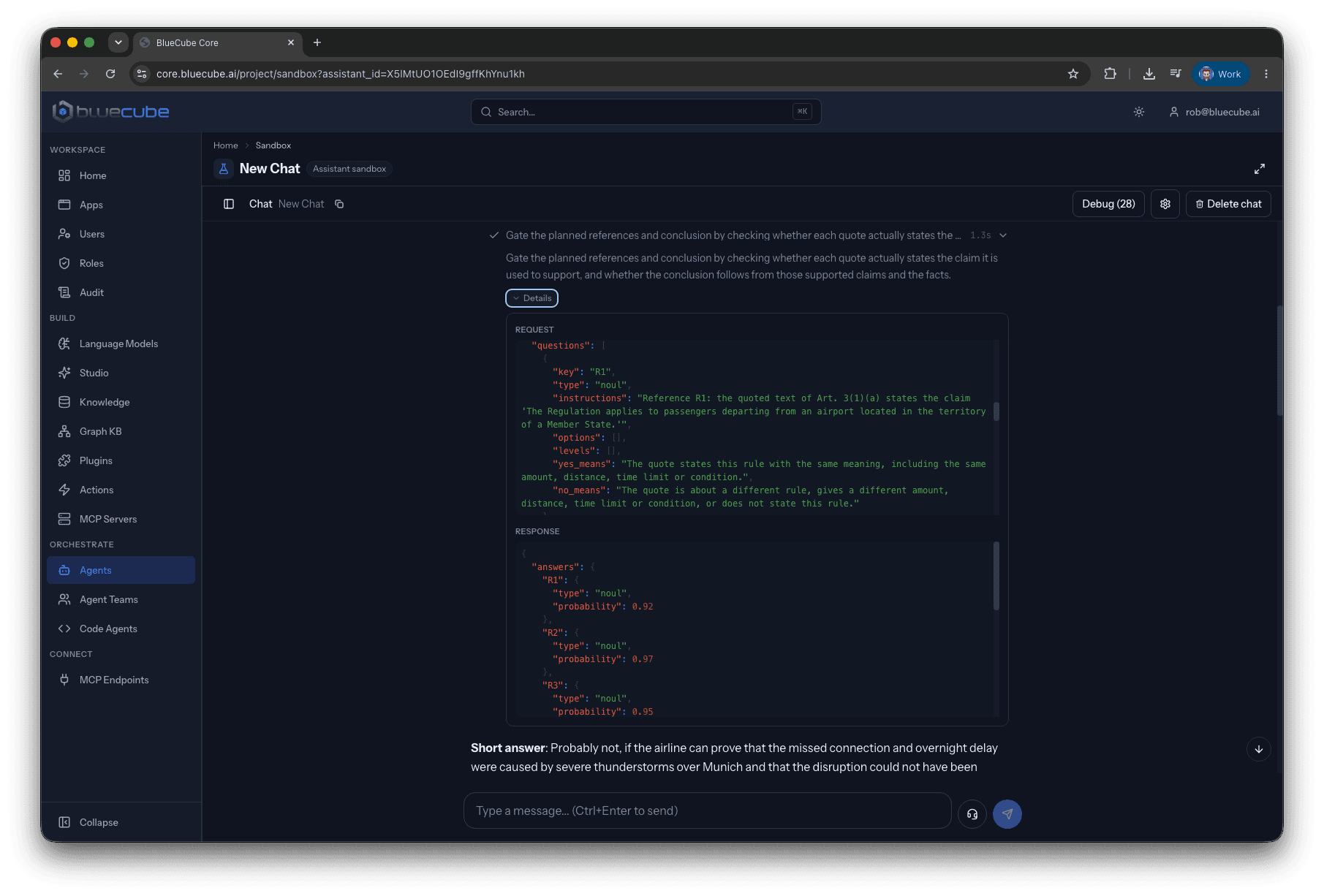1324x896 pixels.
Task: Open Home in the workspace sidebar
Action: [x=121, y=175]
